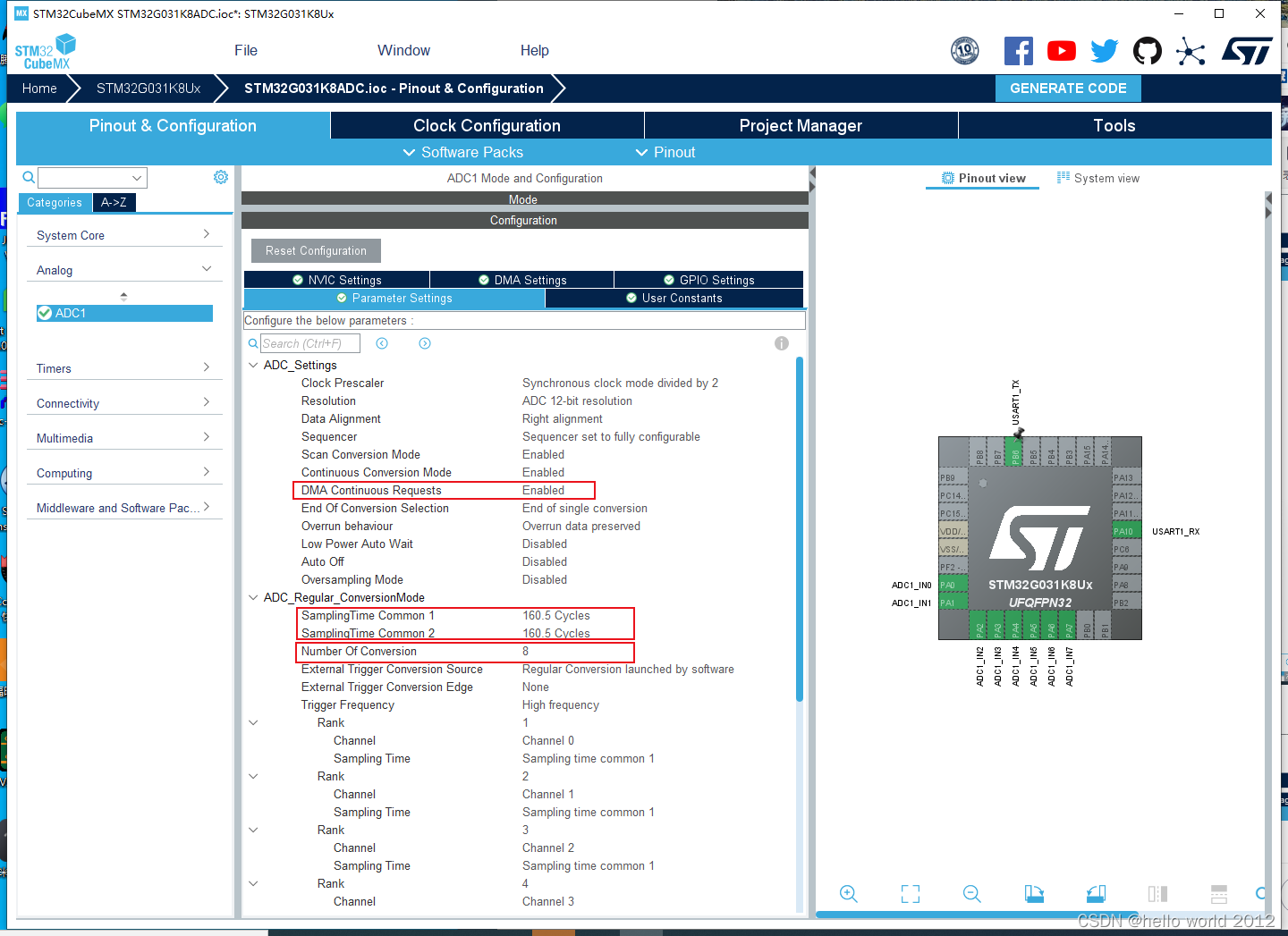Screen dimensions: 1288x936
Task: Open the NVIC Settings tab
Action: (x=336, y=280)
